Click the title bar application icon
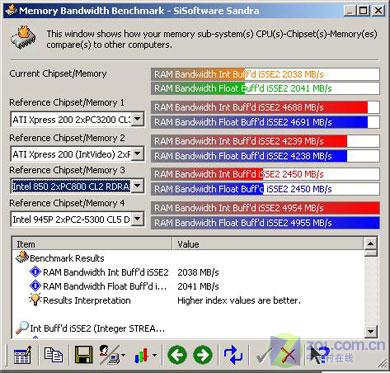Image resolution: width=390 pixels, height=373 pixels. pyautogui.click(x=11, y=10)
